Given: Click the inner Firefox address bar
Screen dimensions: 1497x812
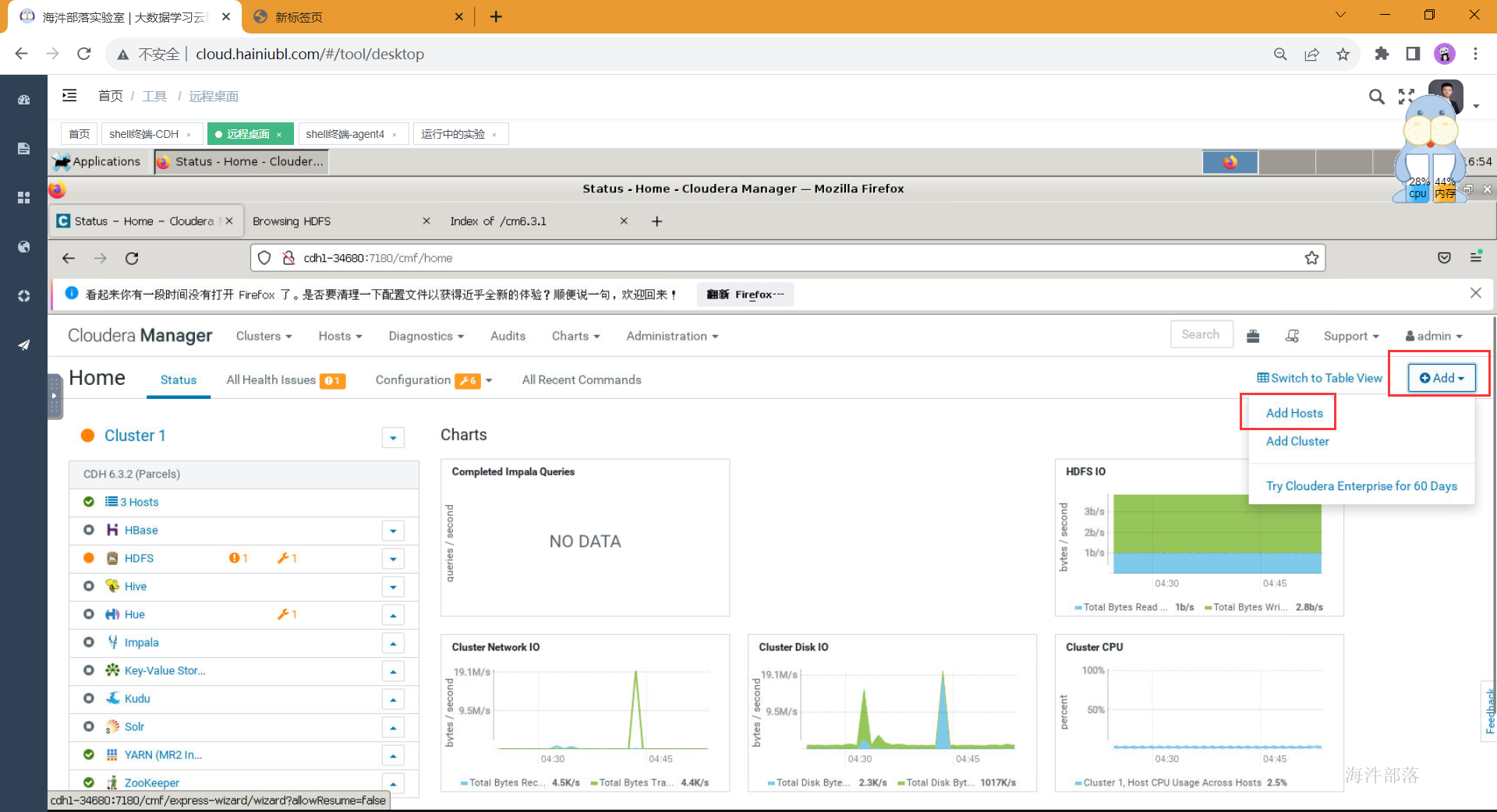Looking at the screenshot, I should click(x=787, y=258).
